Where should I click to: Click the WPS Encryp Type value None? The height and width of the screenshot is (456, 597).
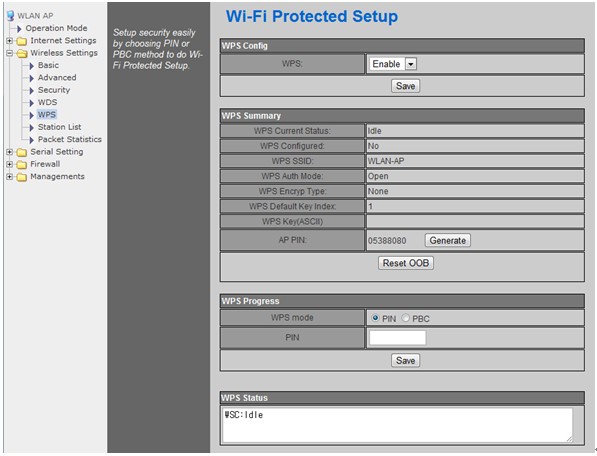coord(378,191)
